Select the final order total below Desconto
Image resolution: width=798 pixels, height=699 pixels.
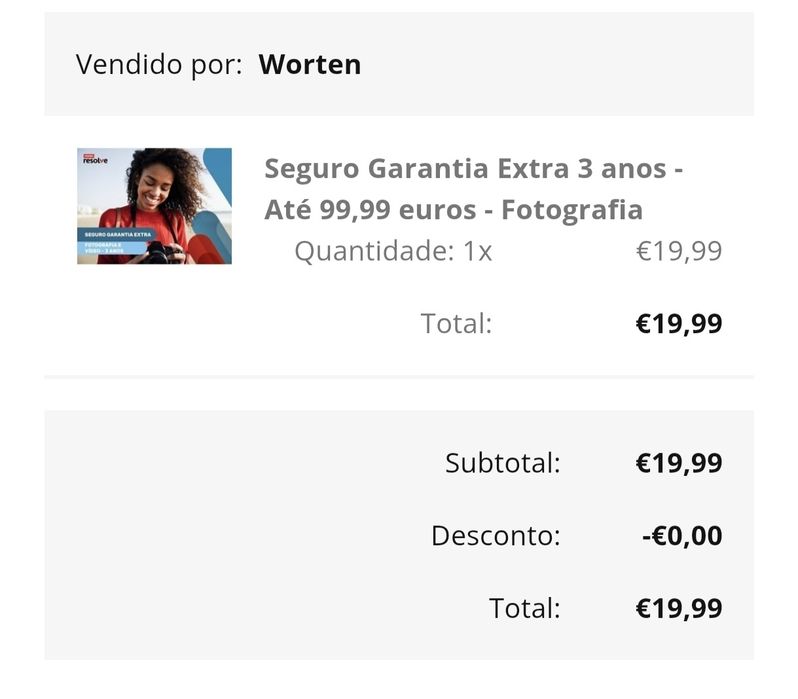[x=679, y=608]
